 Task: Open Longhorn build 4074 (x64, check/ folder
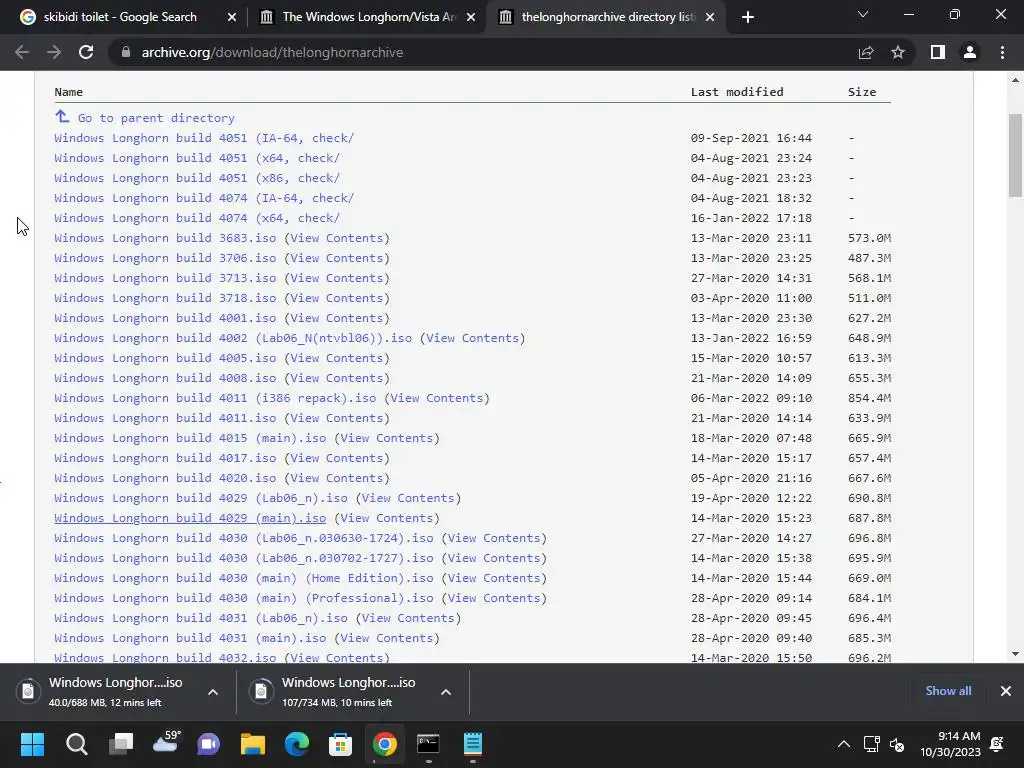coord(197,218)
